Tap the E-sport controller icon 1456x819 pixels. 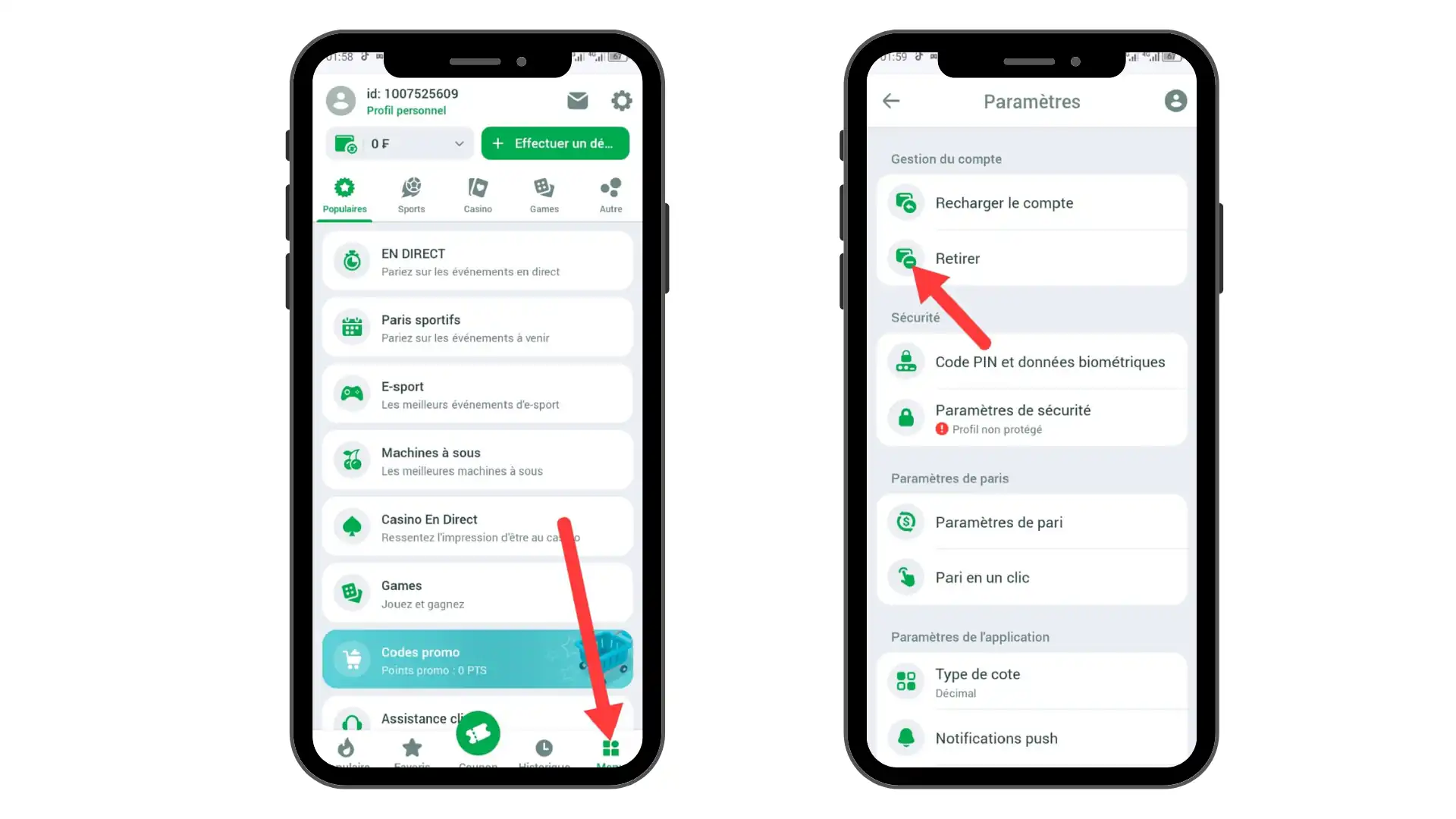pos(351,393)
